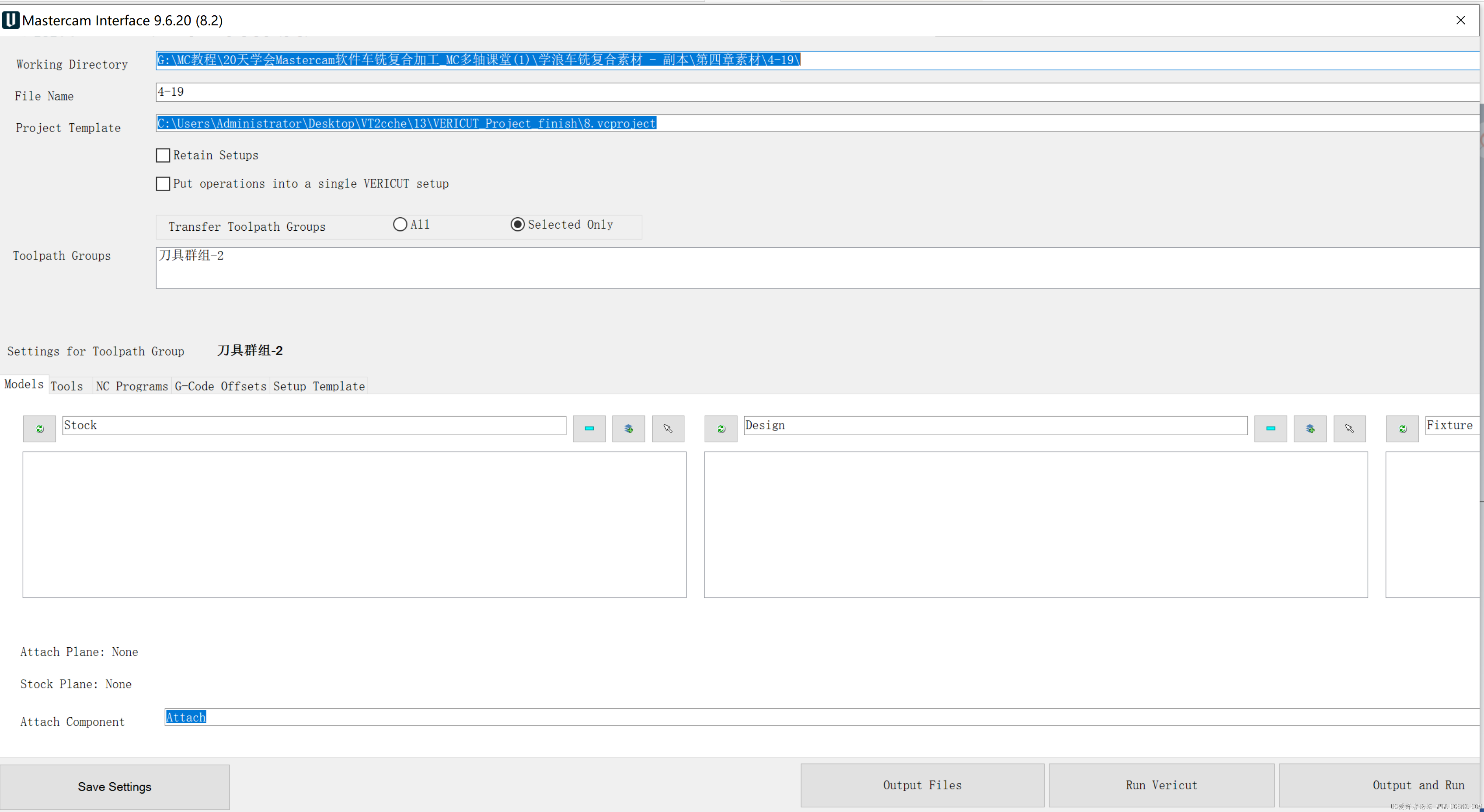Click inside the empty Design models list

(1036, 524)
